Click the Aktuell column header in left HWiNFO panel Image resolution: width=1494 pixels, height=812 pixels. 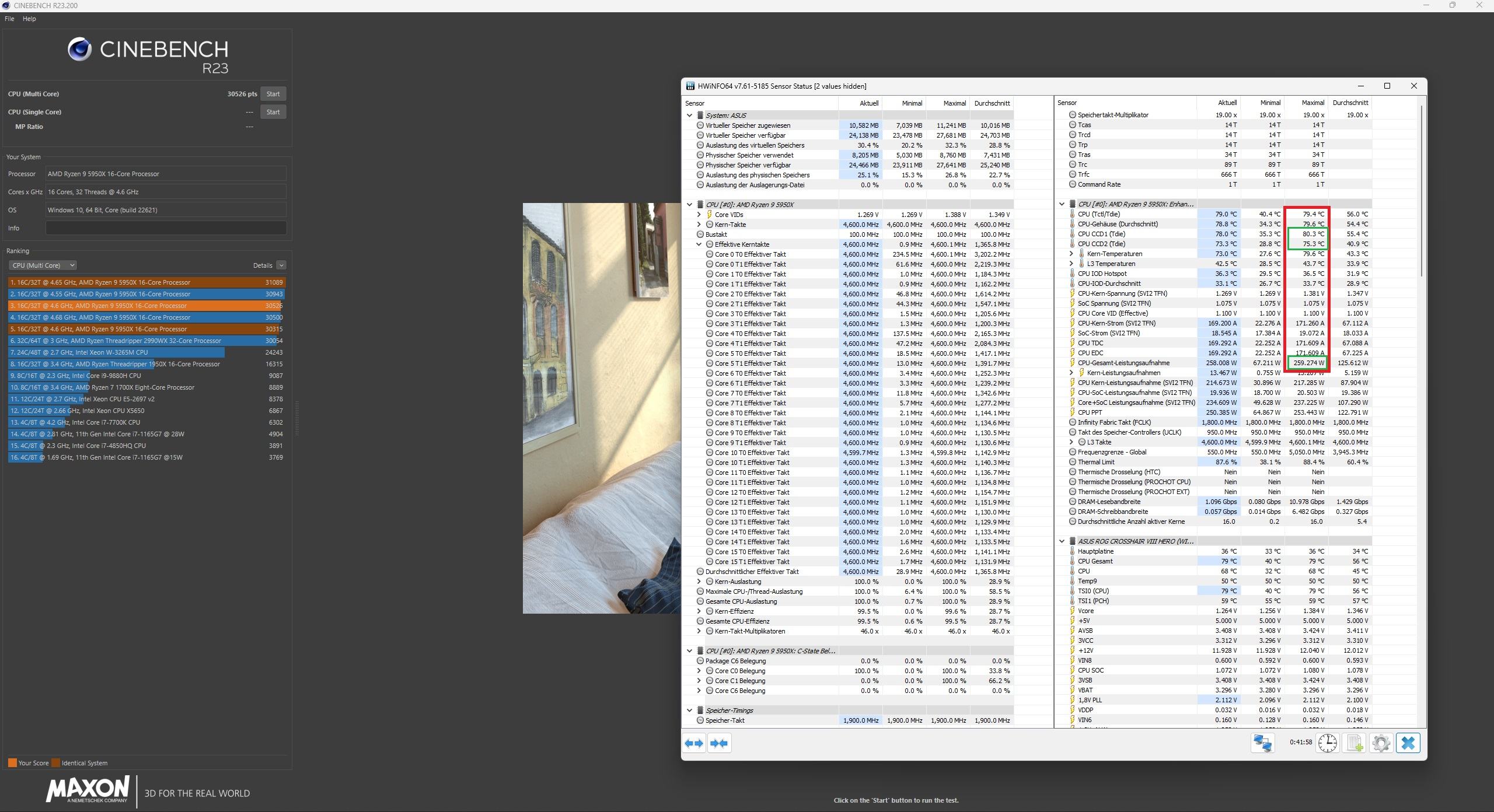click(860, 103)
